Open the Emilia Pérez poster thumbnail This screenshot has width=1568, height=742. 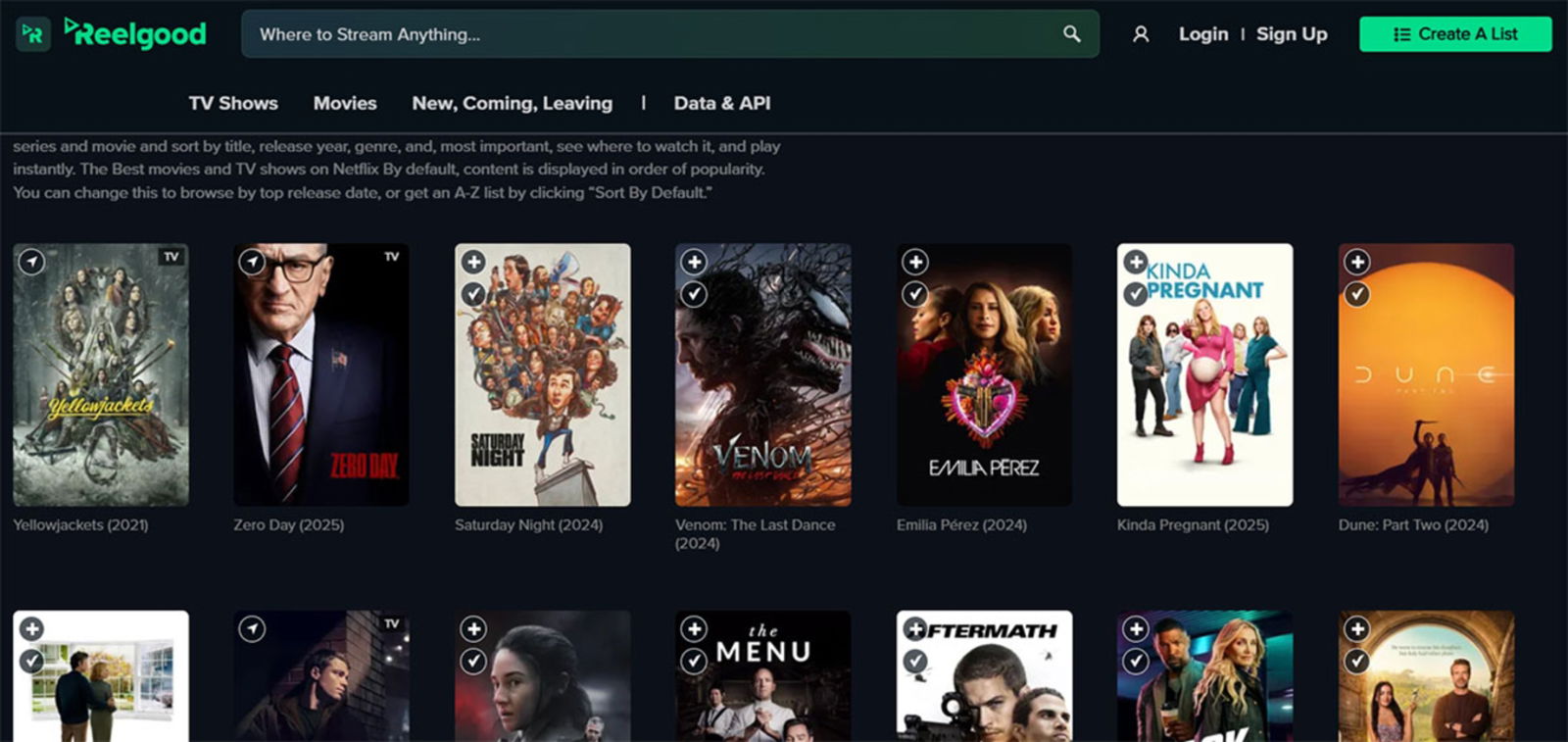(985, 375)
